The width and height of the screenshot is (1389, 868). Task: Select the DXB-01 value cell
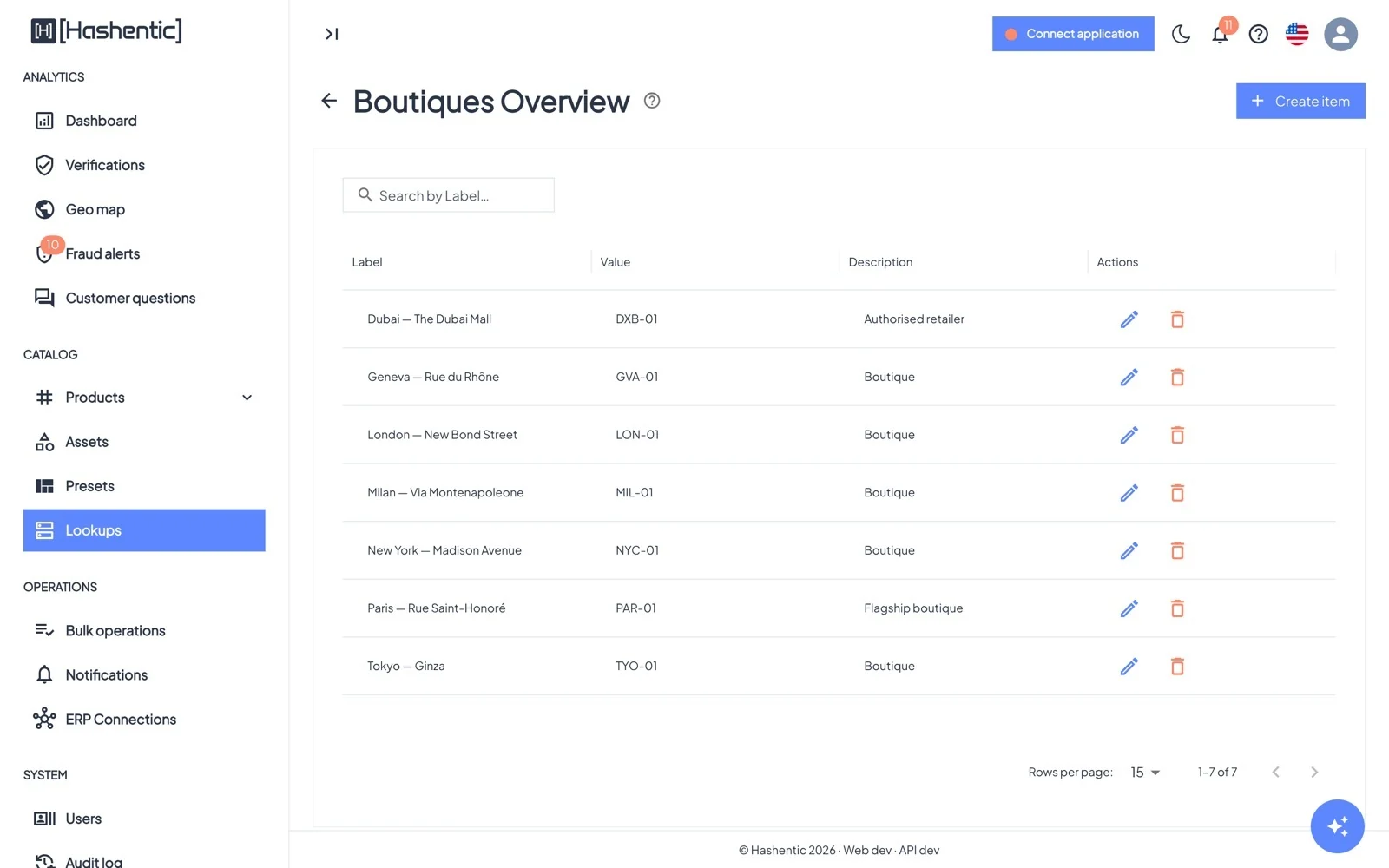(636, 319)
